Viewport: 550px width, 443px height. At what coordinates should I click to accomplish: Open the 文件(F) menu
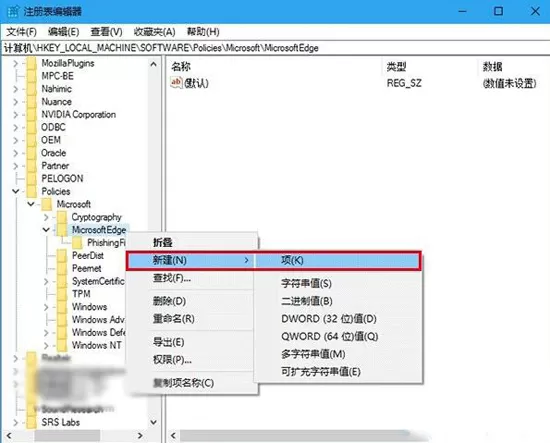(21, 32)
